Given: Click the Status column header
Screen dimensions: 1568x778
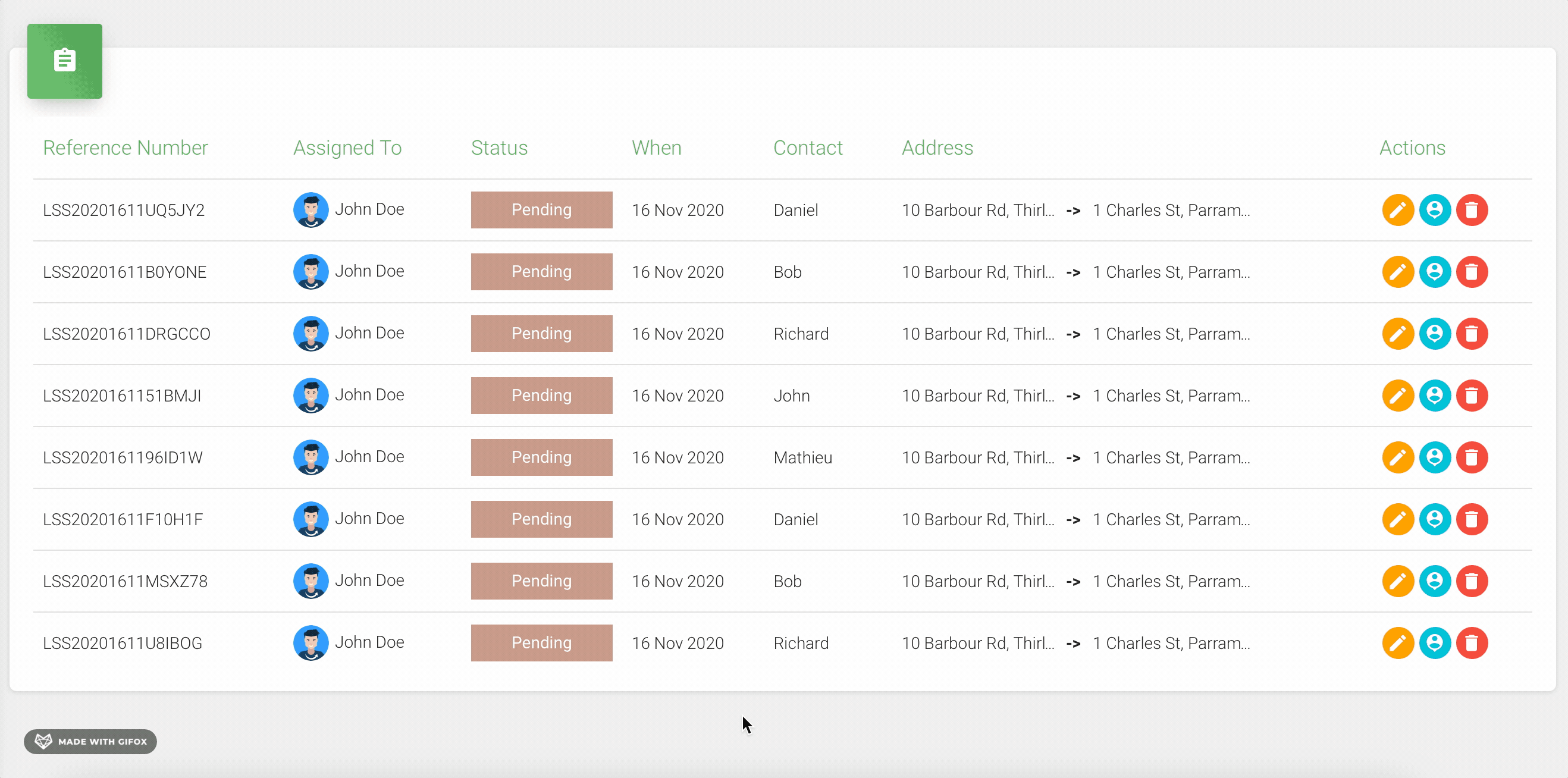Looking at the screenshot, I should coord(499,148).
